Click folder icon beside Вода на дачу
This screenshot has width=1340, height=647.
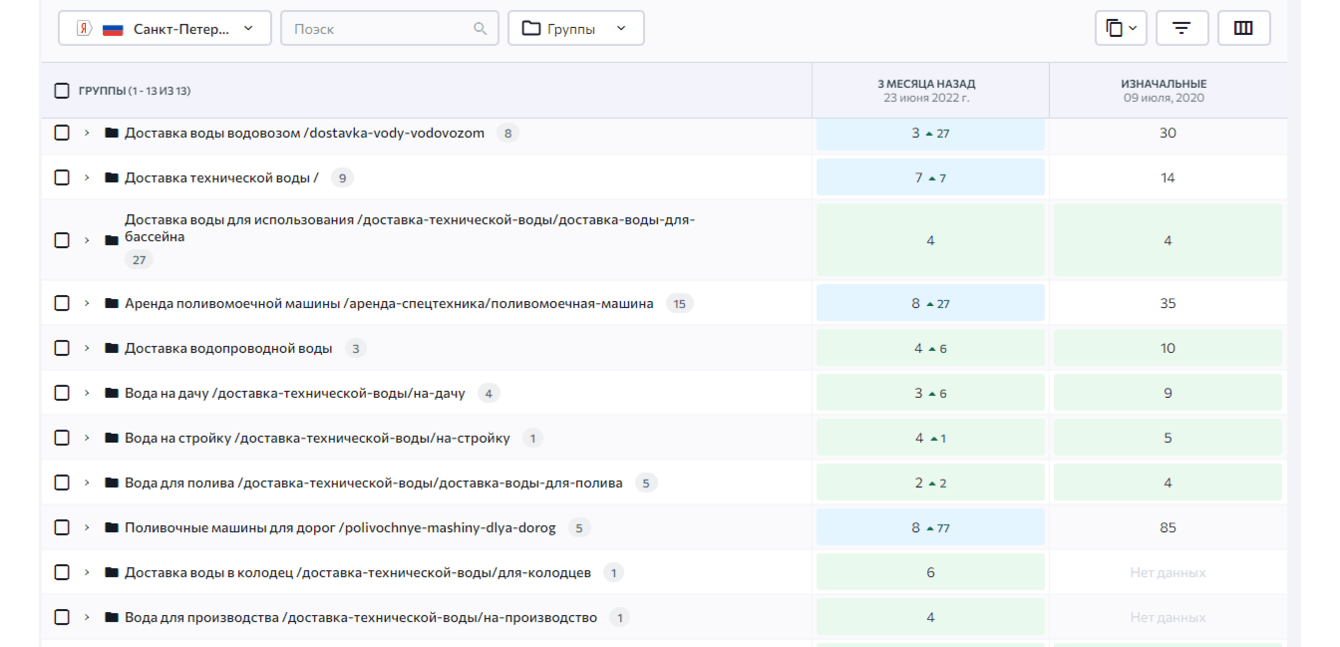pyautogui.click(x=111, y=393)
